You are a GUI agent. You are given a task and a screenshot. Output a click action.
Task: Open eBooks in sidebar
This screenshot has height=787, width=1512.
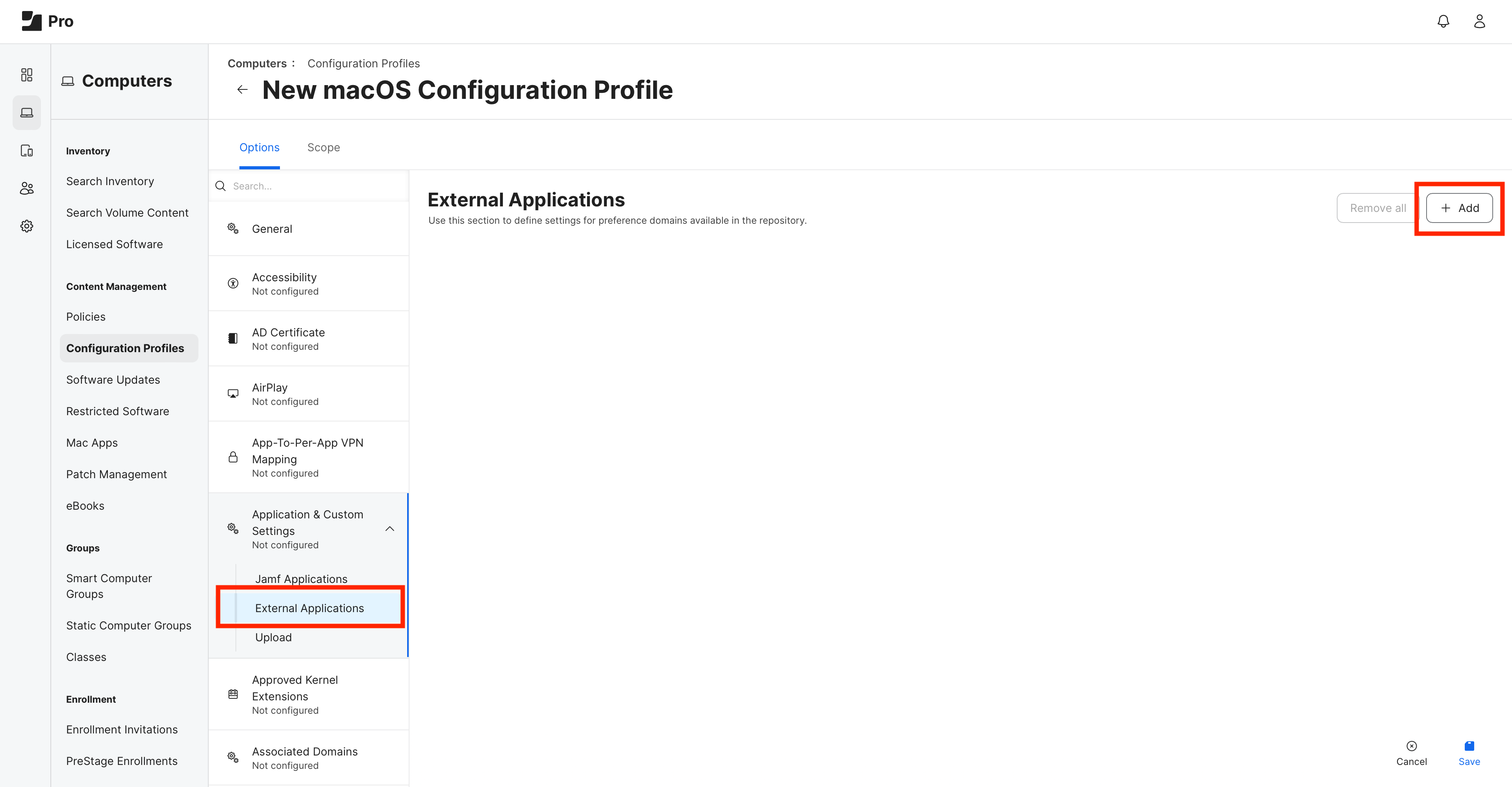[x=85, y=506]
